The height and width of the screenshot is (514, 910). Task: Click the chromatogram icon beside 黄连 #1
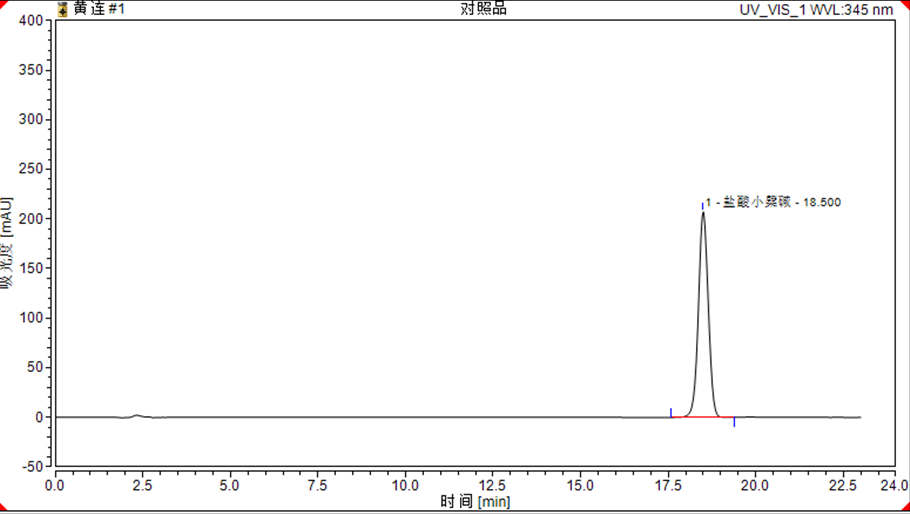point(63,9)
